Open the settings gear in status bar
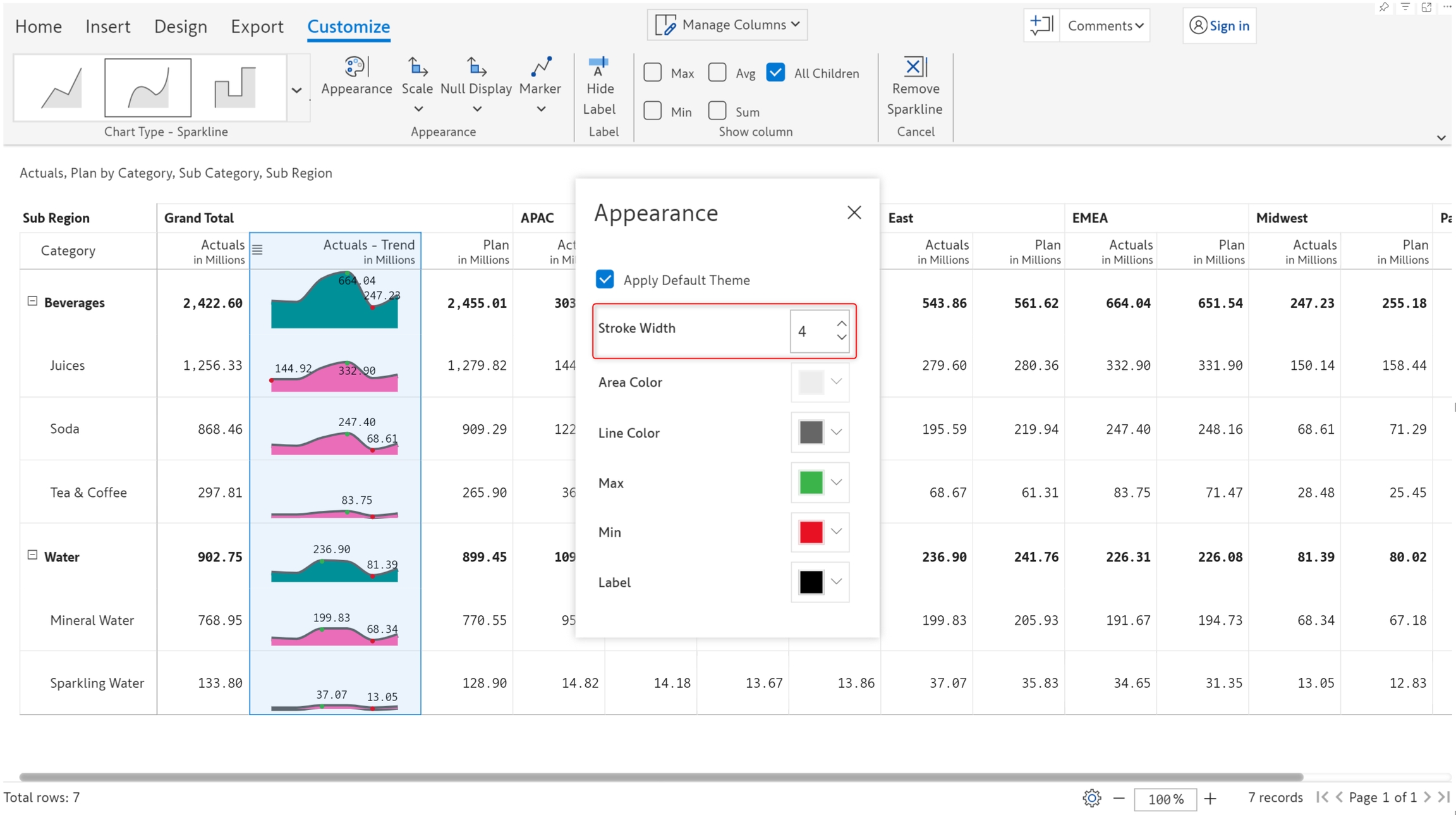The height and width of the screenshot is (815, 1456). point(1091,798)
